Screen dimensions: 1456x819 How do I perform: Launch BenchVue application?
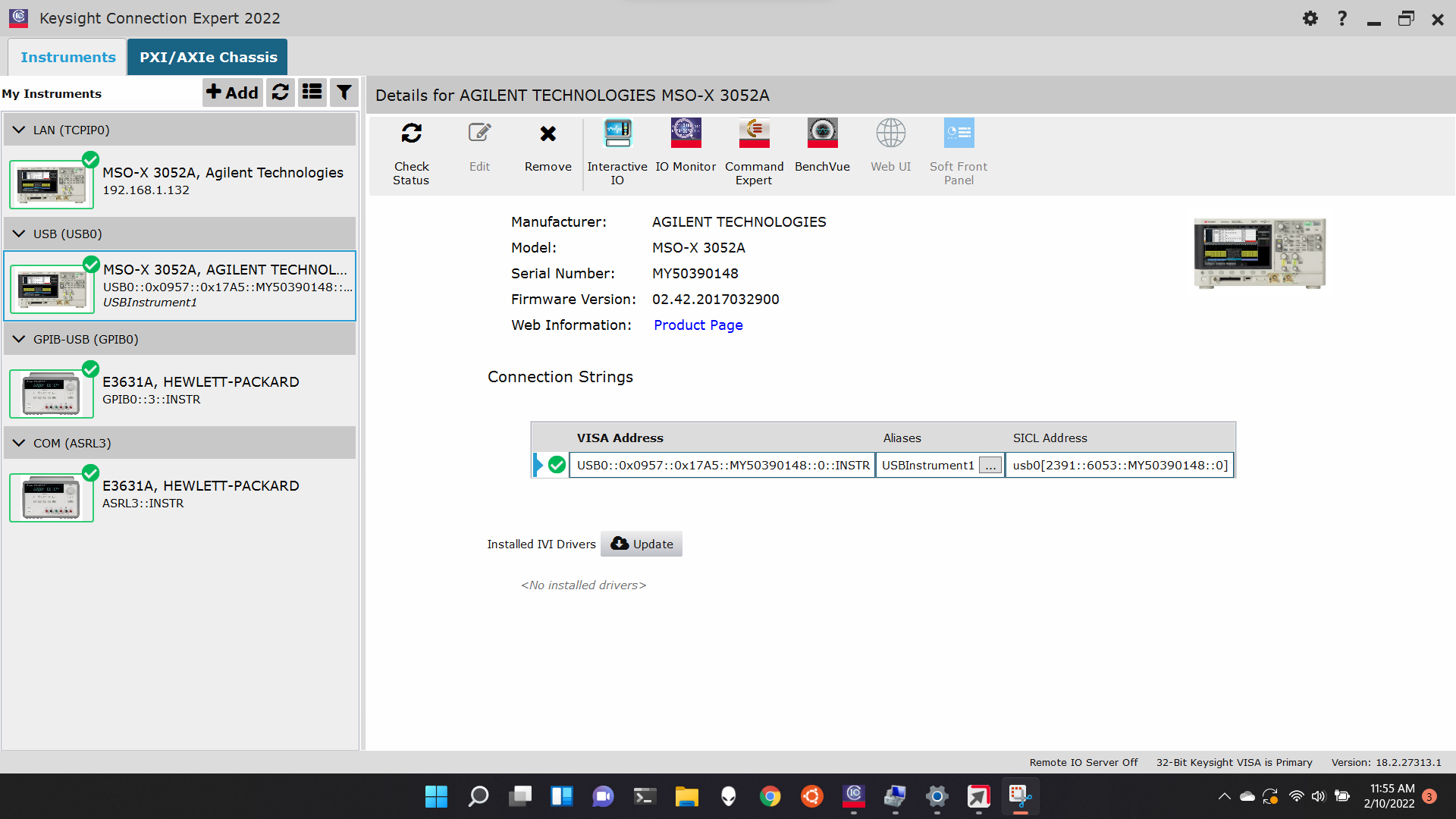822,134
